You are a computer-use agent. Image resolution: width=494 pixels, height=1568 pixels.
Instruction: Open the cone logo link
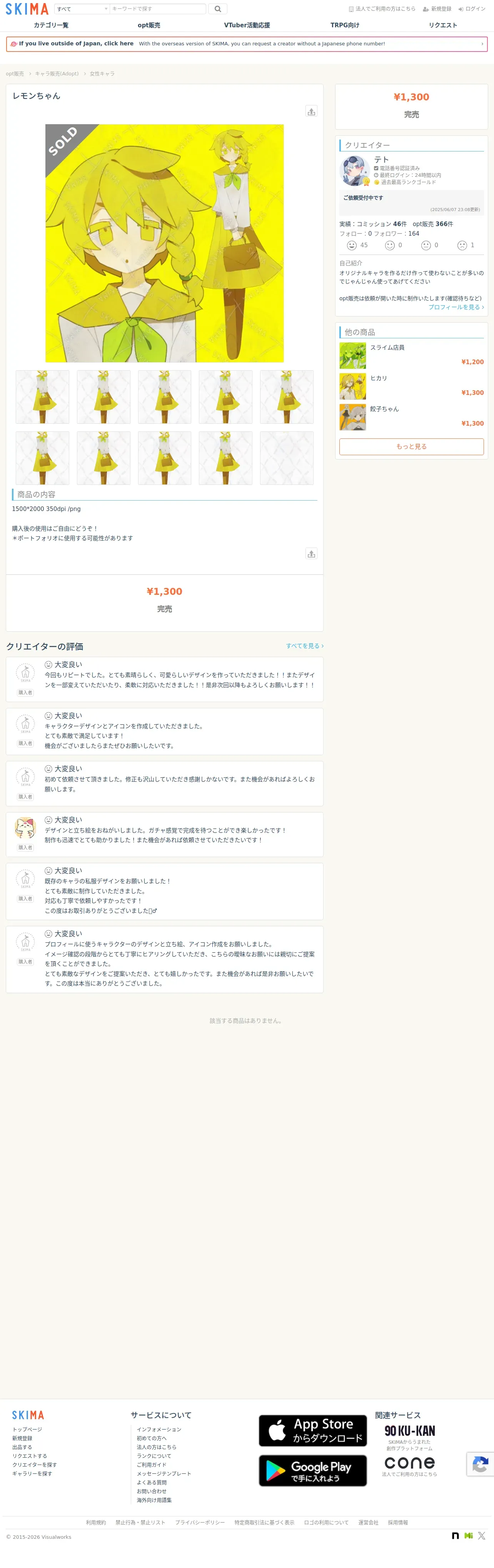409,1462
